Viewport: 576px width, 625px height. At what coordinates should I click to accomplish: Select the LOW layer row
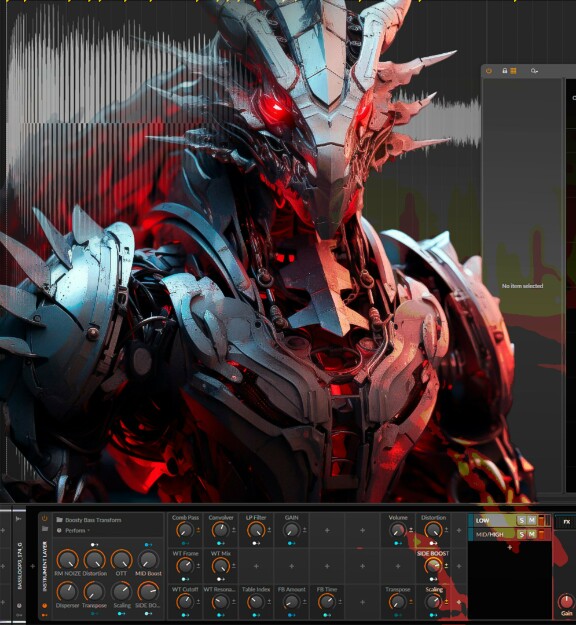509,521
